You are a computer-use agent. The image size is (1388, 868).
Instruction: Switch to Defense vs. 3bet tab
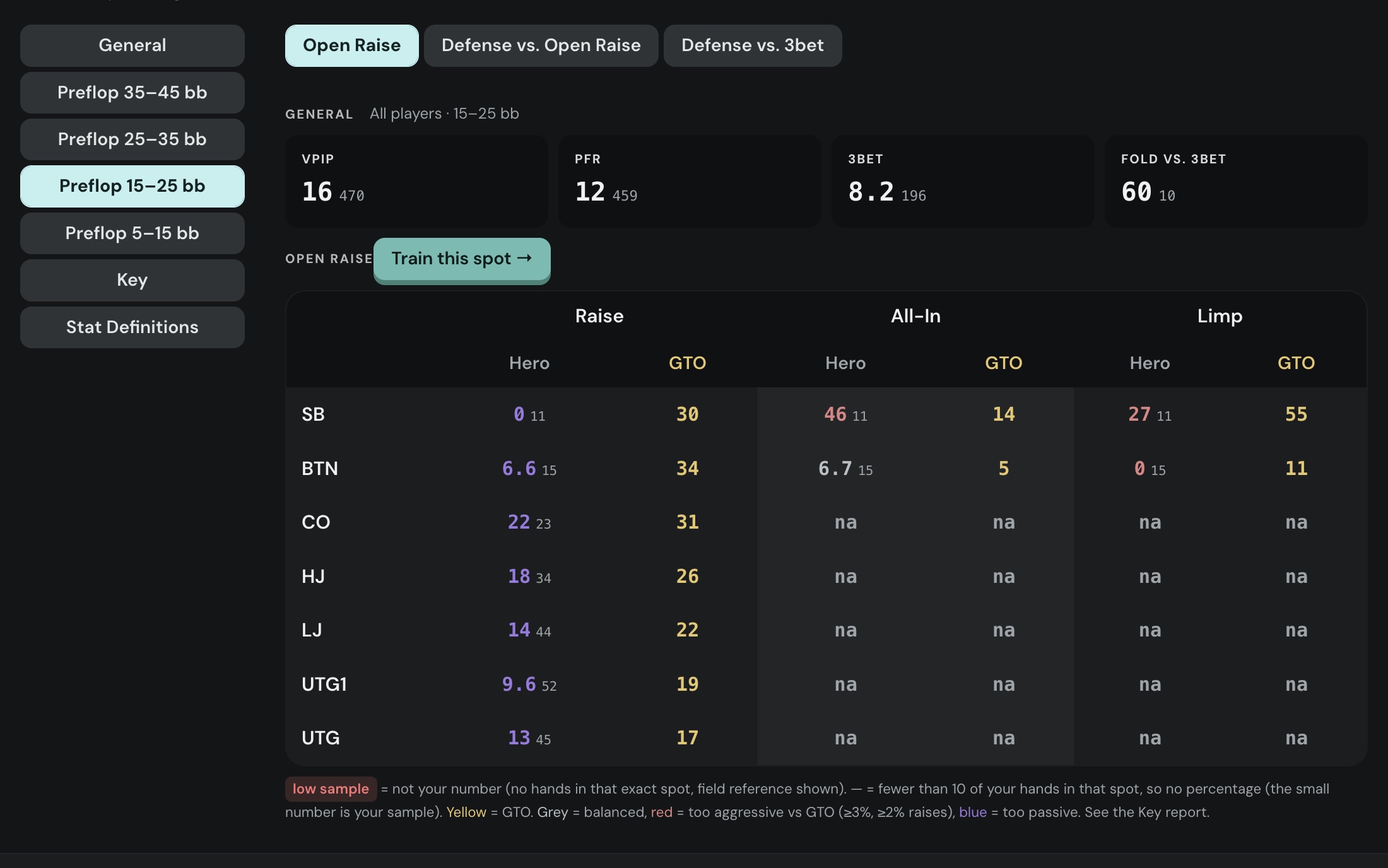tap(752, 45)
